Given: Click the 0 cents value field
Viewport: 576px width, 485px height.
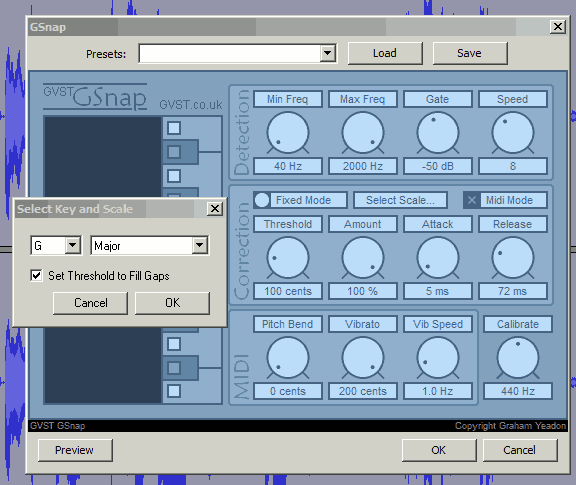Looking at the screenshot, I should tap(288, 391).
